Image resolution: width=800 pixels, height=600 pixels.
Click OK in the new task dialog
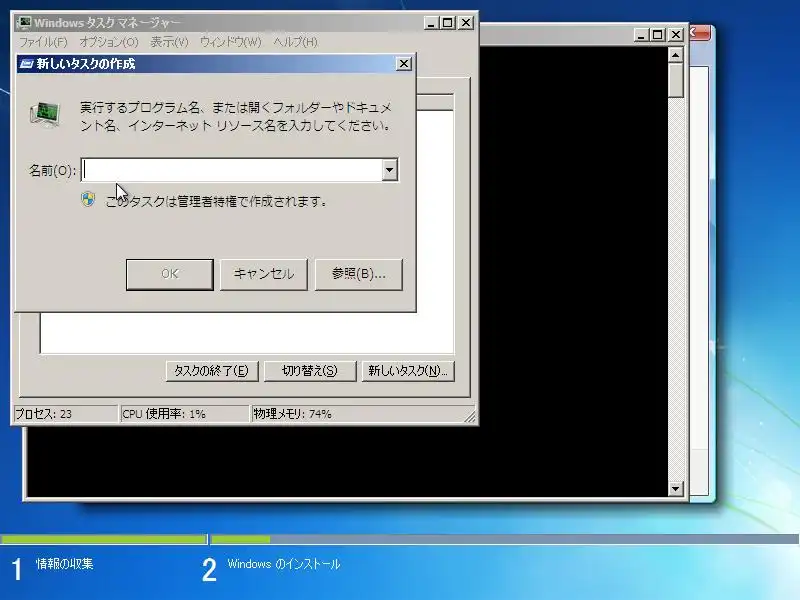[x=169, y=274]
